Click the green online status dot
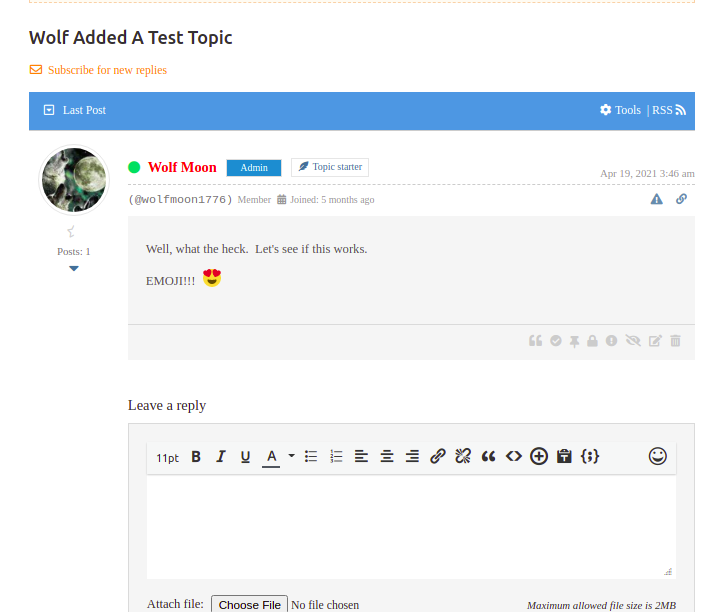 [134, 167]
